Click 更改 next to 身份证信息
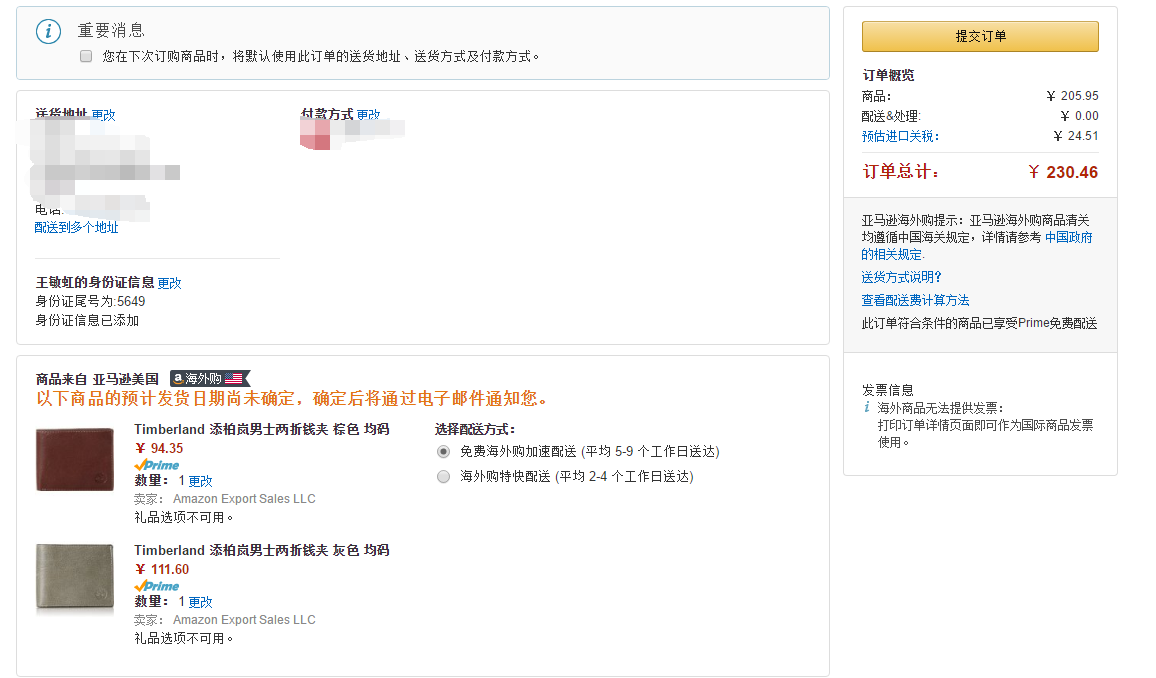 pyautogui.click(x=170, y=283)
